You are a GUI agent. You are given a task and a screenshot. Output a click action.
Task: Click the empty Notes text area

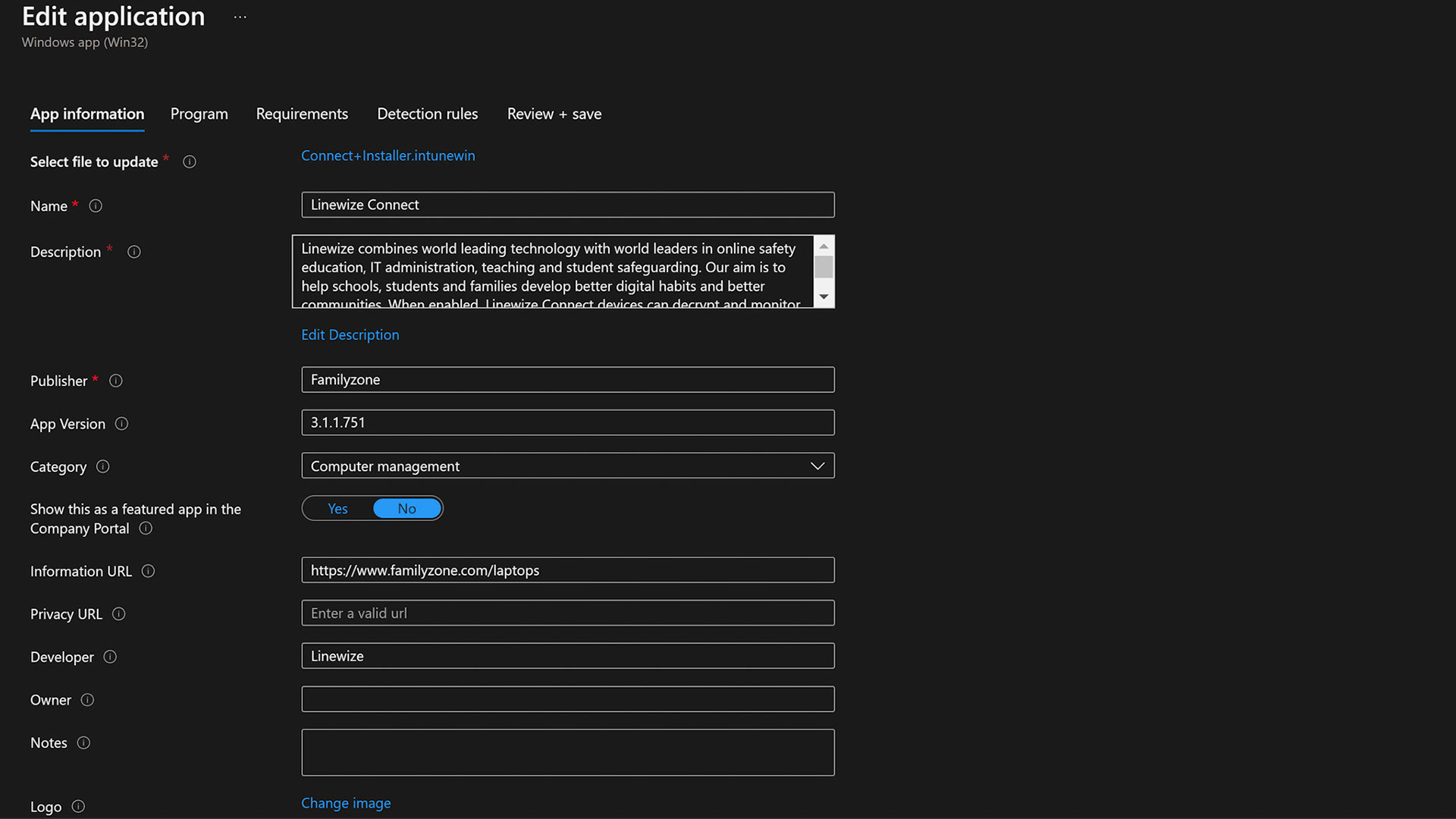point(568,752)
